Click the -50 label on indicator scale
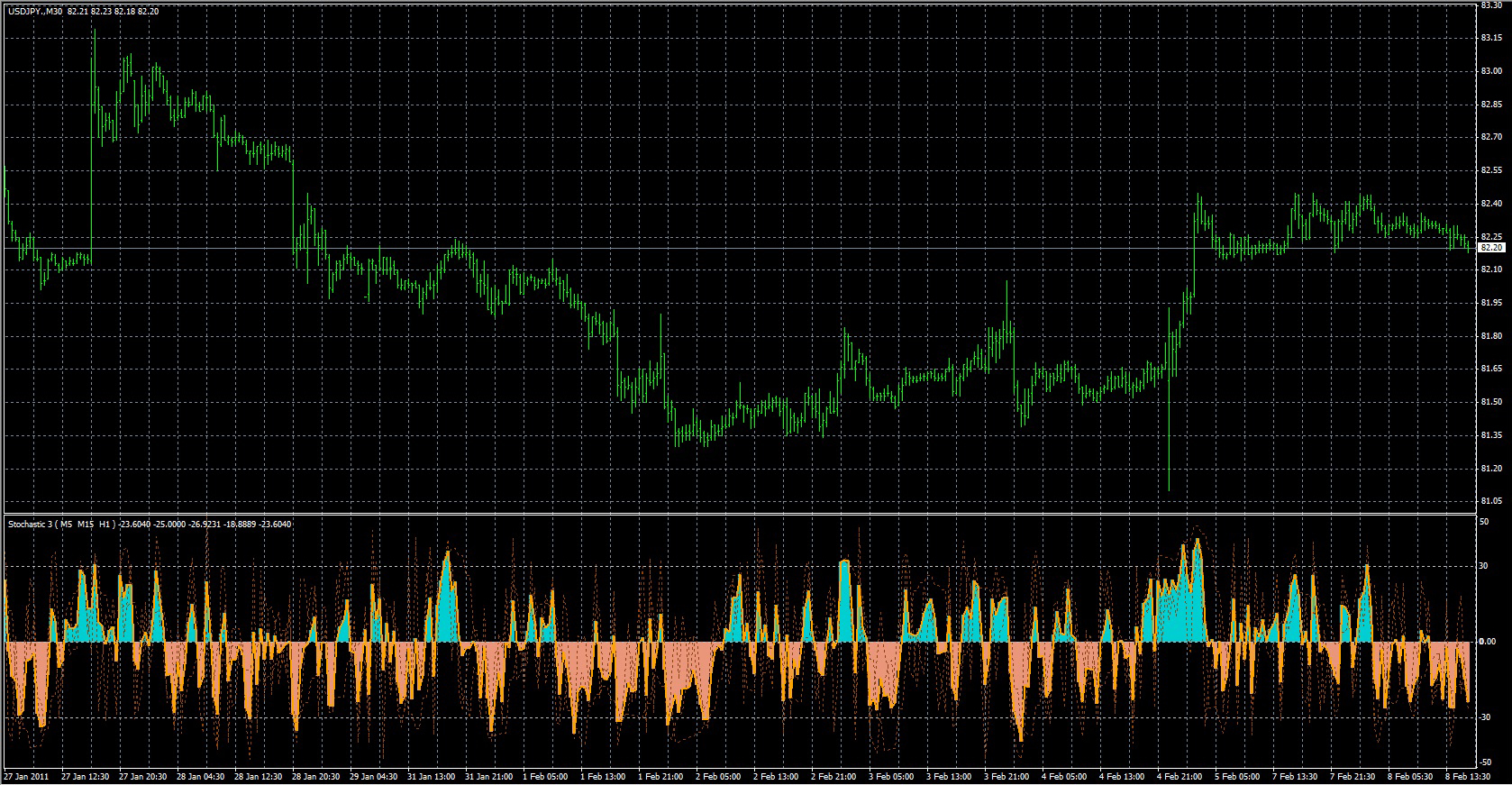This screenshot has height=785, width=1512. tap(1485, 762)
